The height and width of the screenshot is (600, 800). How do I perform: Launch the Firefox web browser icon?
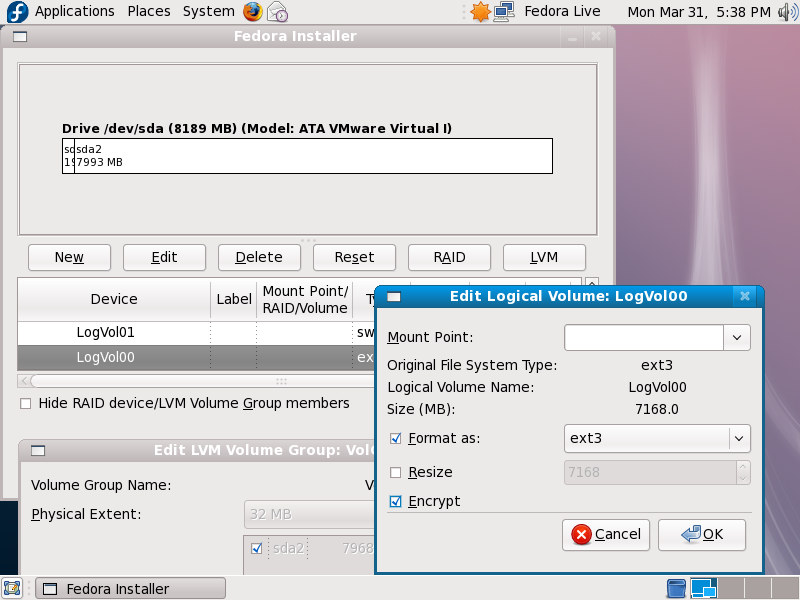pos(253,12)
